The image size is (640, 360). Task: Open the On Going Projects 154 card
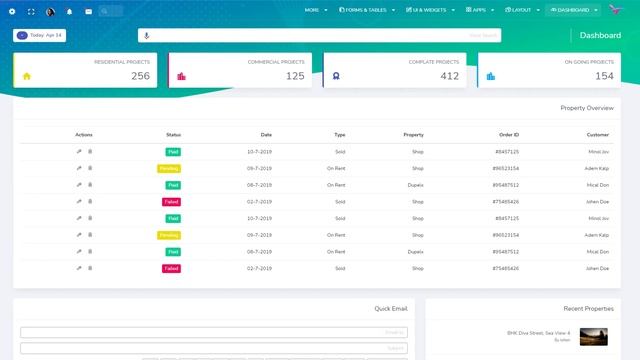click(549, 70)
